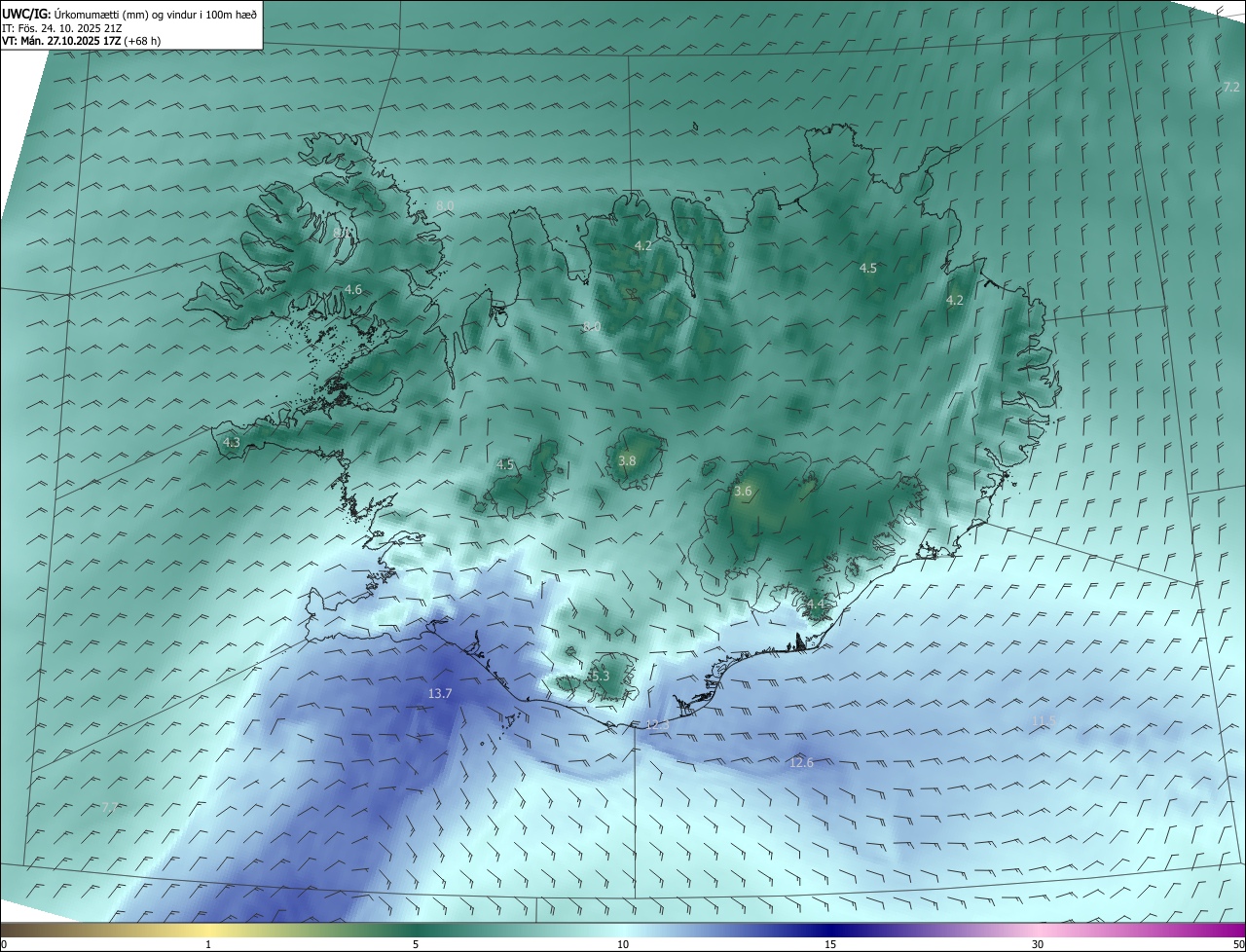Click the 5.3 value label on Mýrdalsjökull
This screenshot has height=952, width=1246.
[600, 676]
